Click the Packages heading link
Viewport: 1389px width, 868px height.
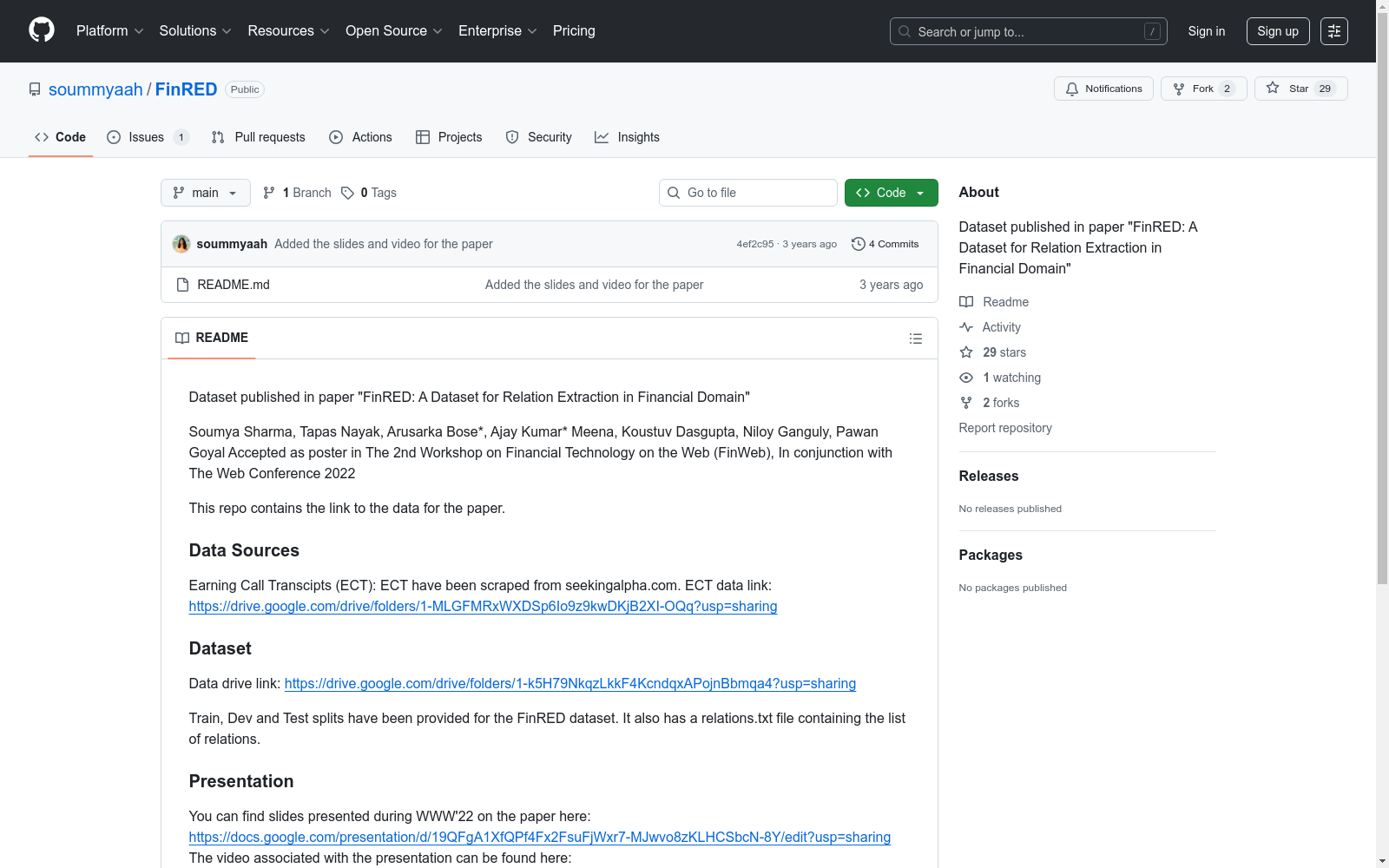tap(991, 555)
